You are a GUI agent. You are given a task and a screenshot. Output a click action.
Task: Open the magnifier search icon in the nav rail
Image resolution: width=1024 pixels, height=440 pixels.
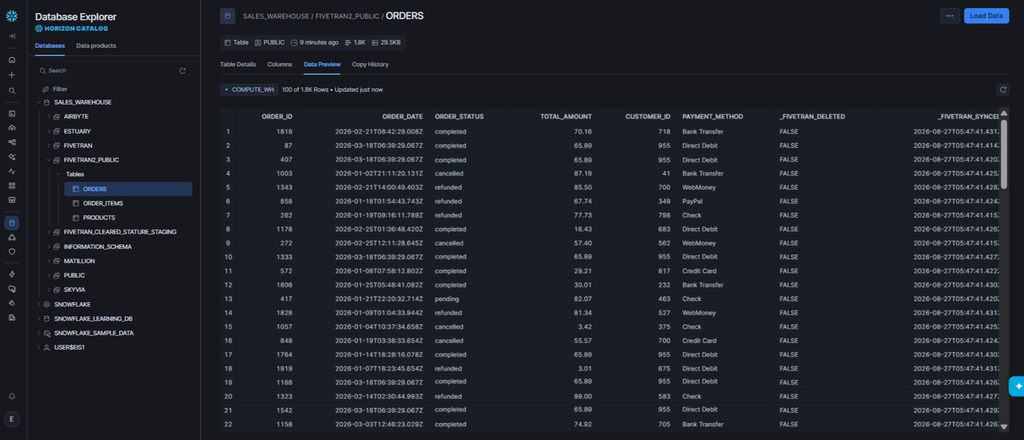click(x=12, y=91)
